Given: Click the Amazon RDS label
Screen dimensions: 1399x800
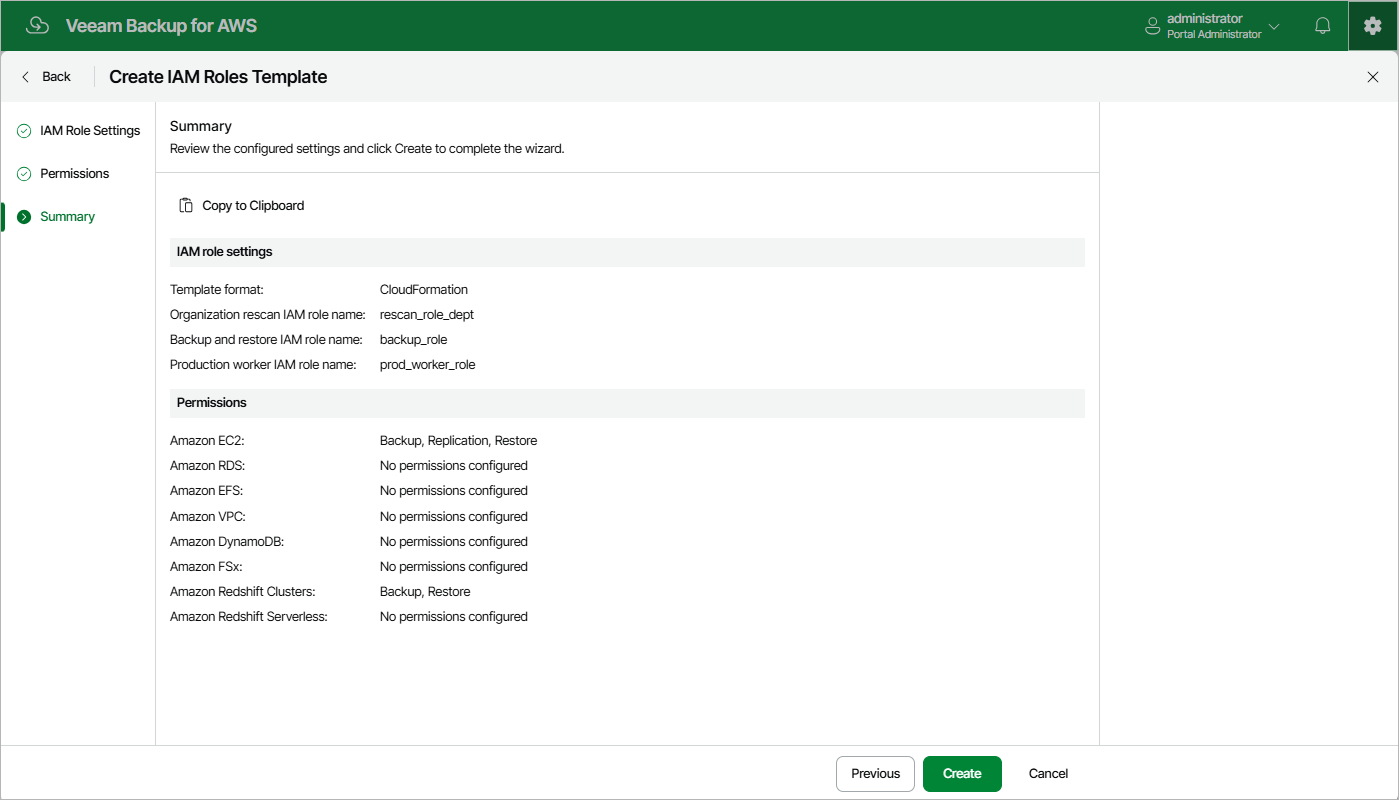Looking at the screenshot, I should [207, 466].
